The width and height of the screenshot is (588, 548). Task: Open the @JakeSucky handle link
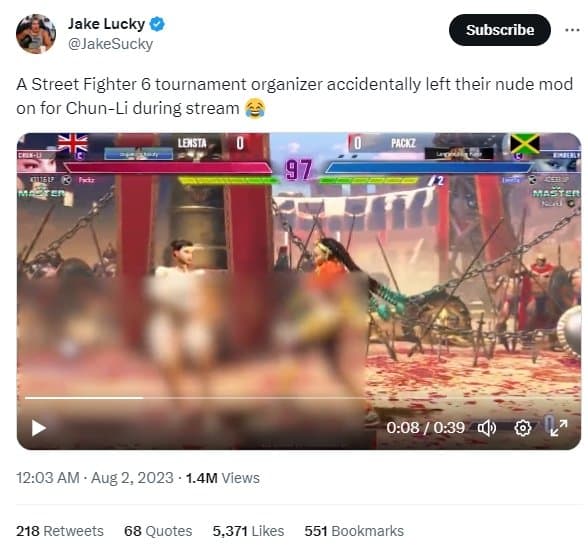110,44
